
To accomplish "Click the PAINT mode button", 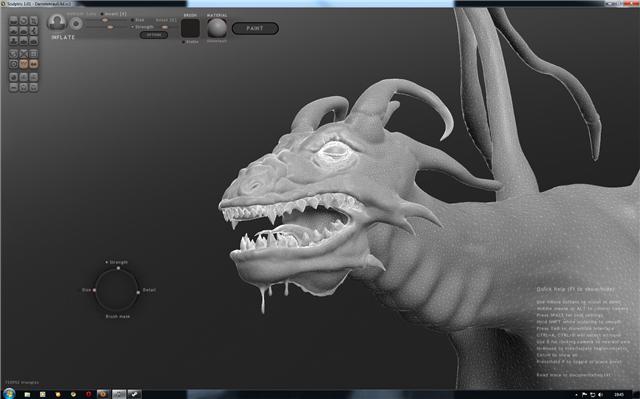I will click(255, 28).
